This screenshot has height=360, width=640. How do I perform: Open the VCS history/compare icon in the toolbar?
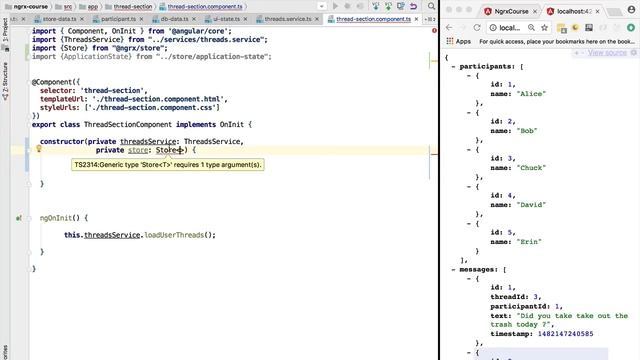401,6
